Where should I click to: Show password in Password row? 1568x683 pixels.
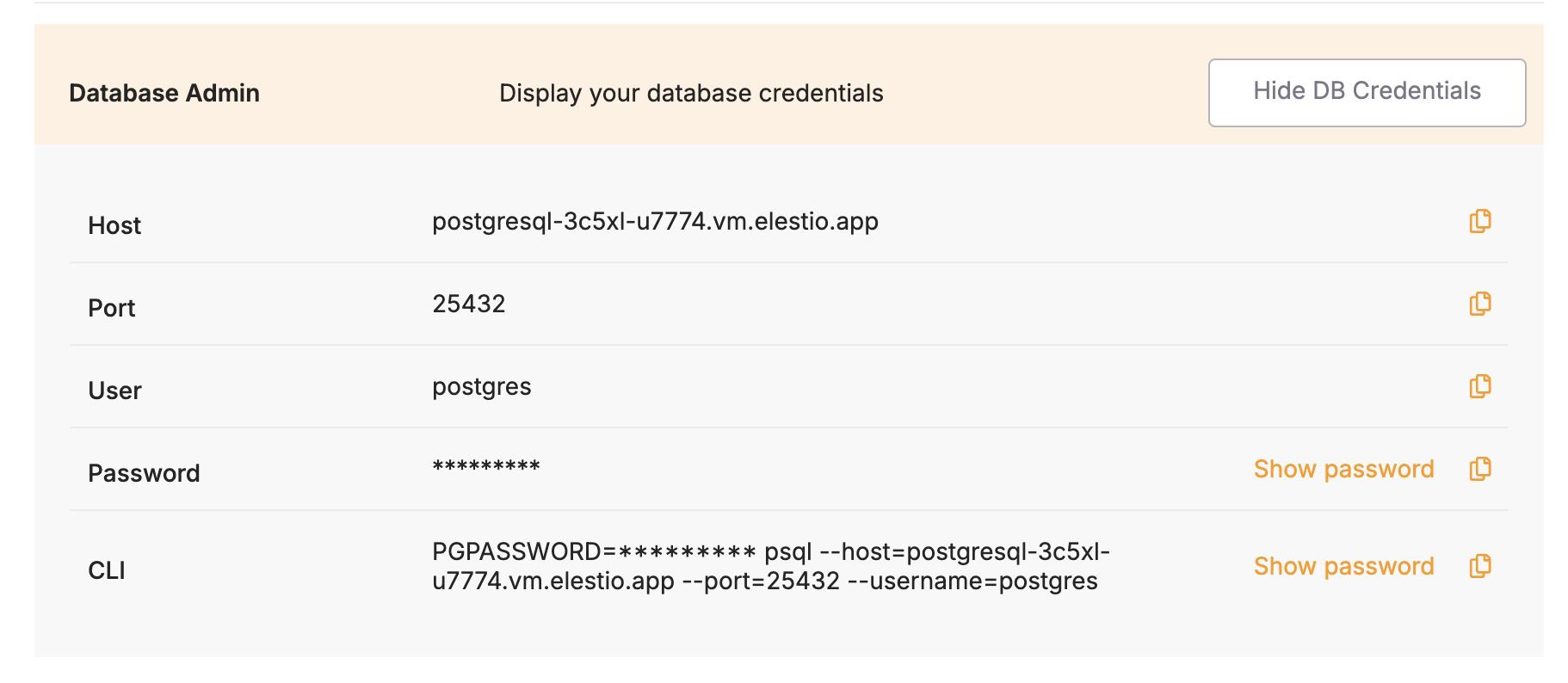pos(1343,469)
